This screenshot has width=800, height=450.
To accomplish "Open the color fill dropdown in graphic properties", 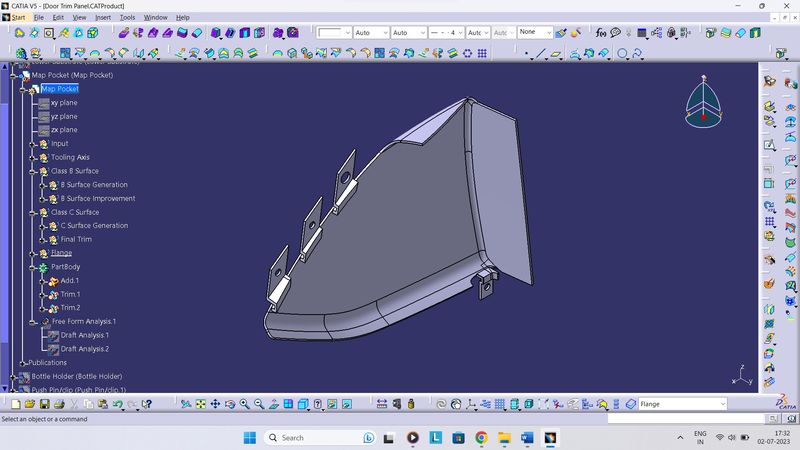I will coord(347,33).
